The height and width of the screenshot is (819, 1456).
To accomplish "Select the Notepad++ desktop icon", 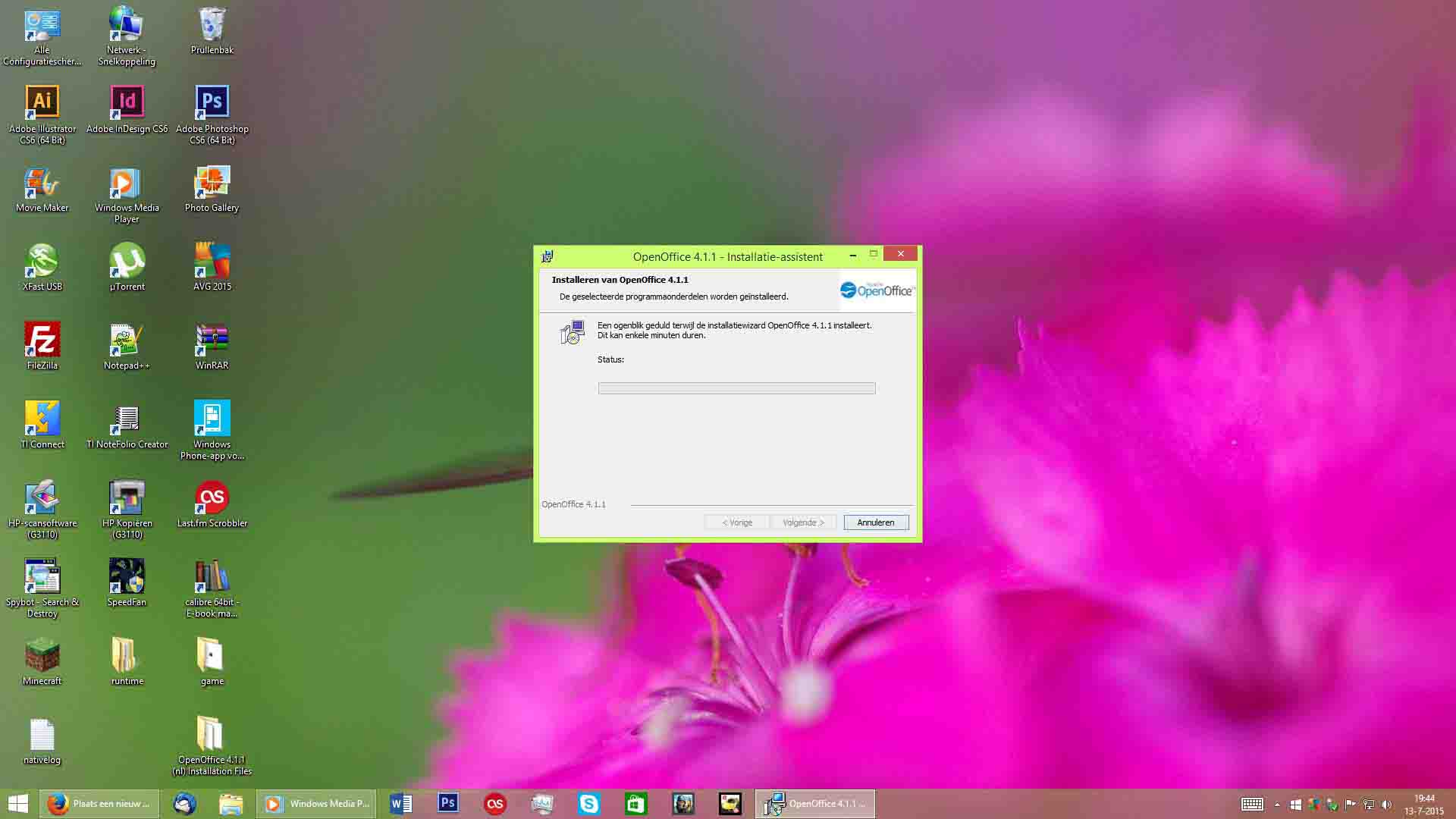I will point(127,340).
